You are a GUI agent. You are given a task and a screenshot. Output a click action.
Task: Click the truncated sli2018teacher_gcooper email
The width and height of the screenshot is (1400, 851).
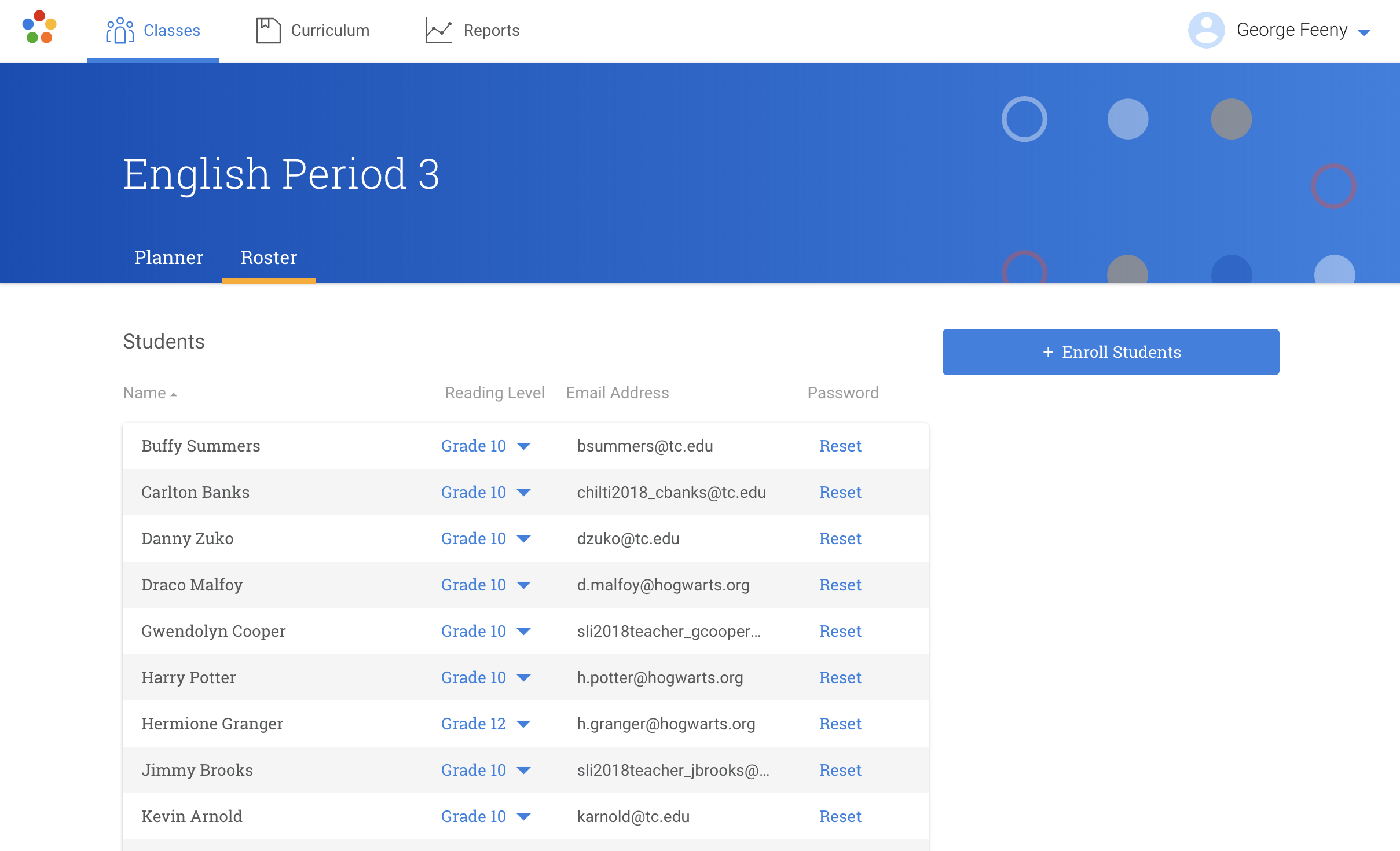669,632
